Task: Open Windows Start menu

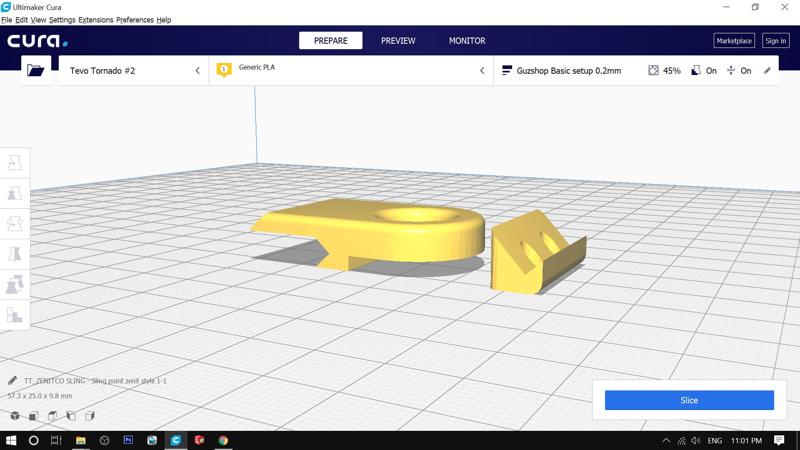Action: [x=10, y=440]
